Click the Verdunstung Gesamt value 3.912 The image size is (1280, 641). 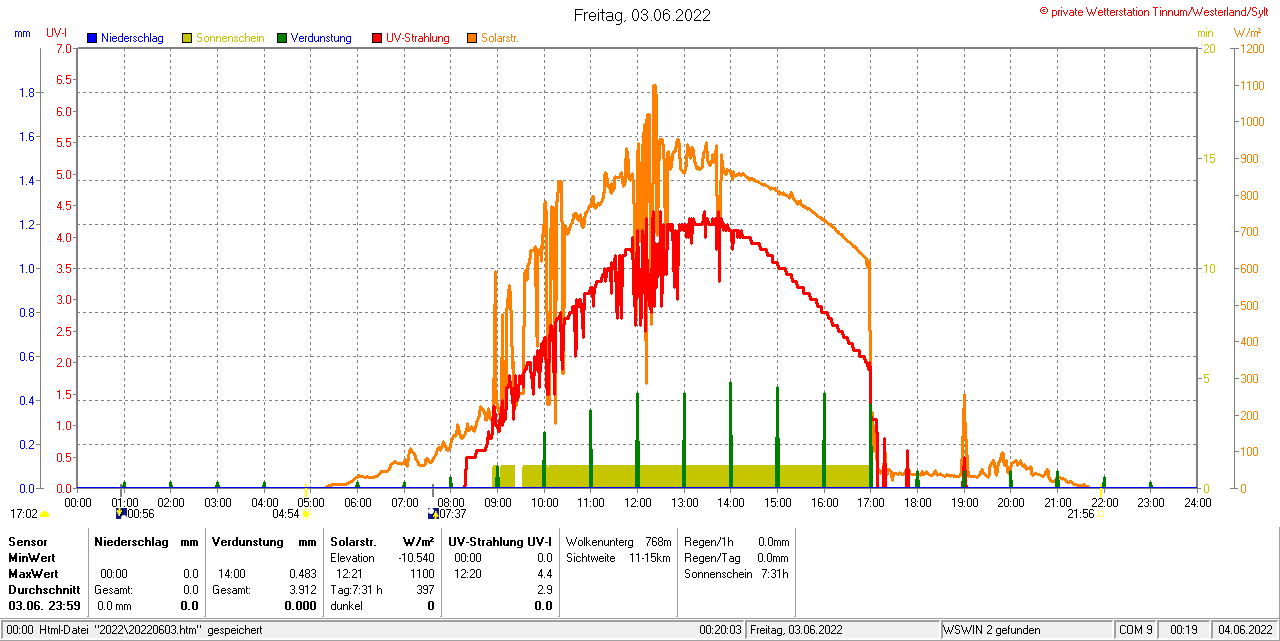click(302, 590)
